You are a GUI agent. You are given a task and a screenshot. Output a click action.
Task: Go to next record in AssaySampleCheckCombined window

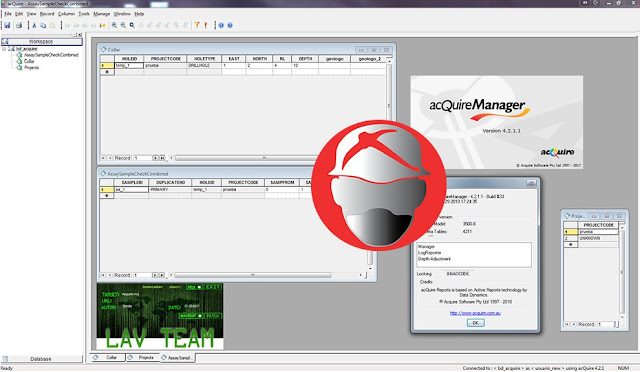coord(155,275)
